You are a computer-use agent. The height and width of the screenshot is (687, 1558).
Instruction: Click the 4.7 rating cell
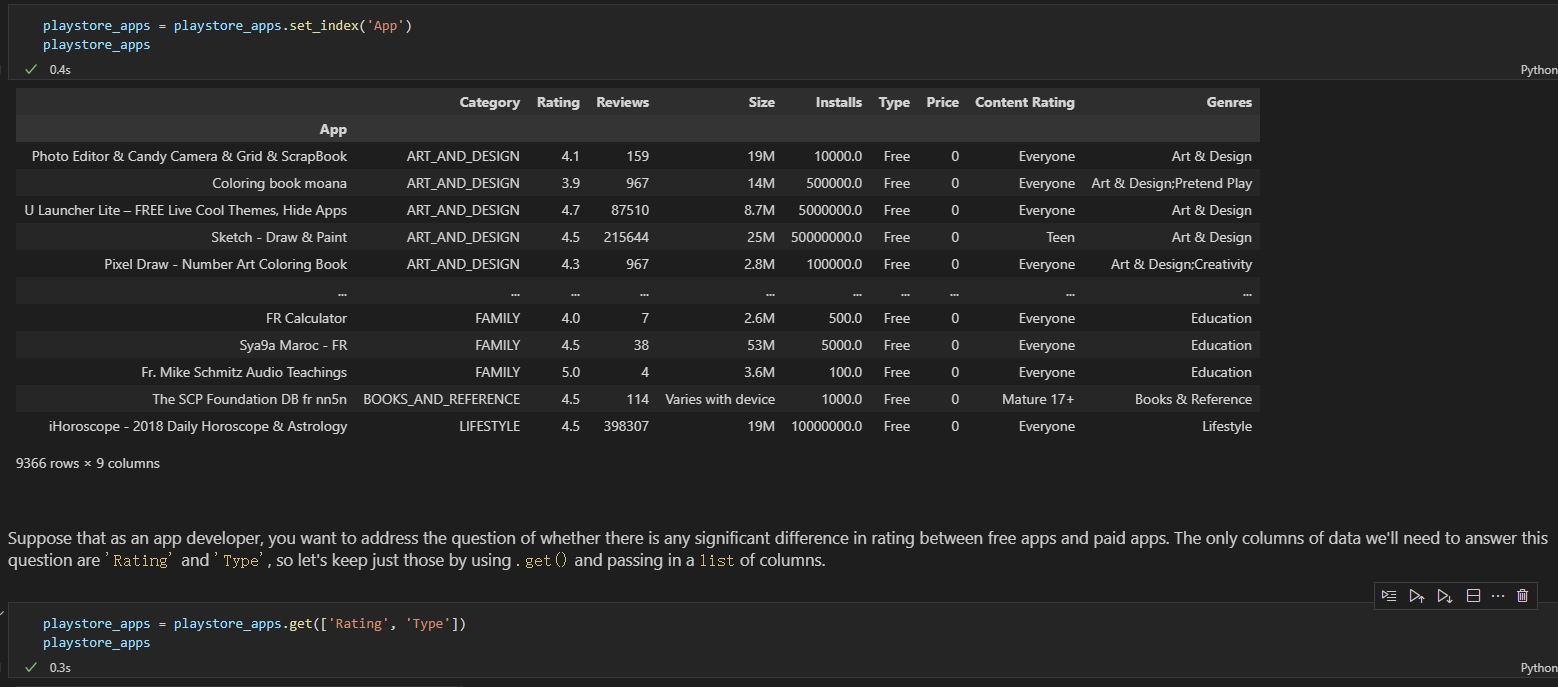tap(570, 210)
